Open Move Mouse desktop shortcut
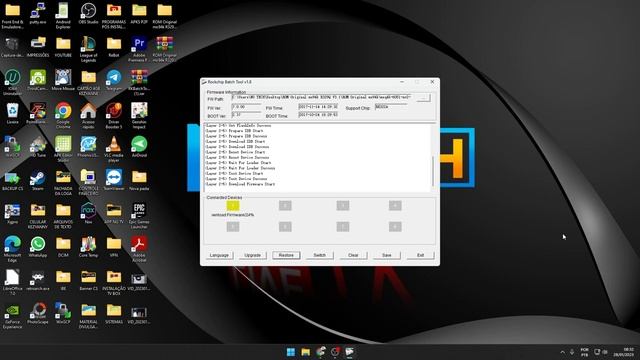This screenshot has width=640, height=360. 63,80
